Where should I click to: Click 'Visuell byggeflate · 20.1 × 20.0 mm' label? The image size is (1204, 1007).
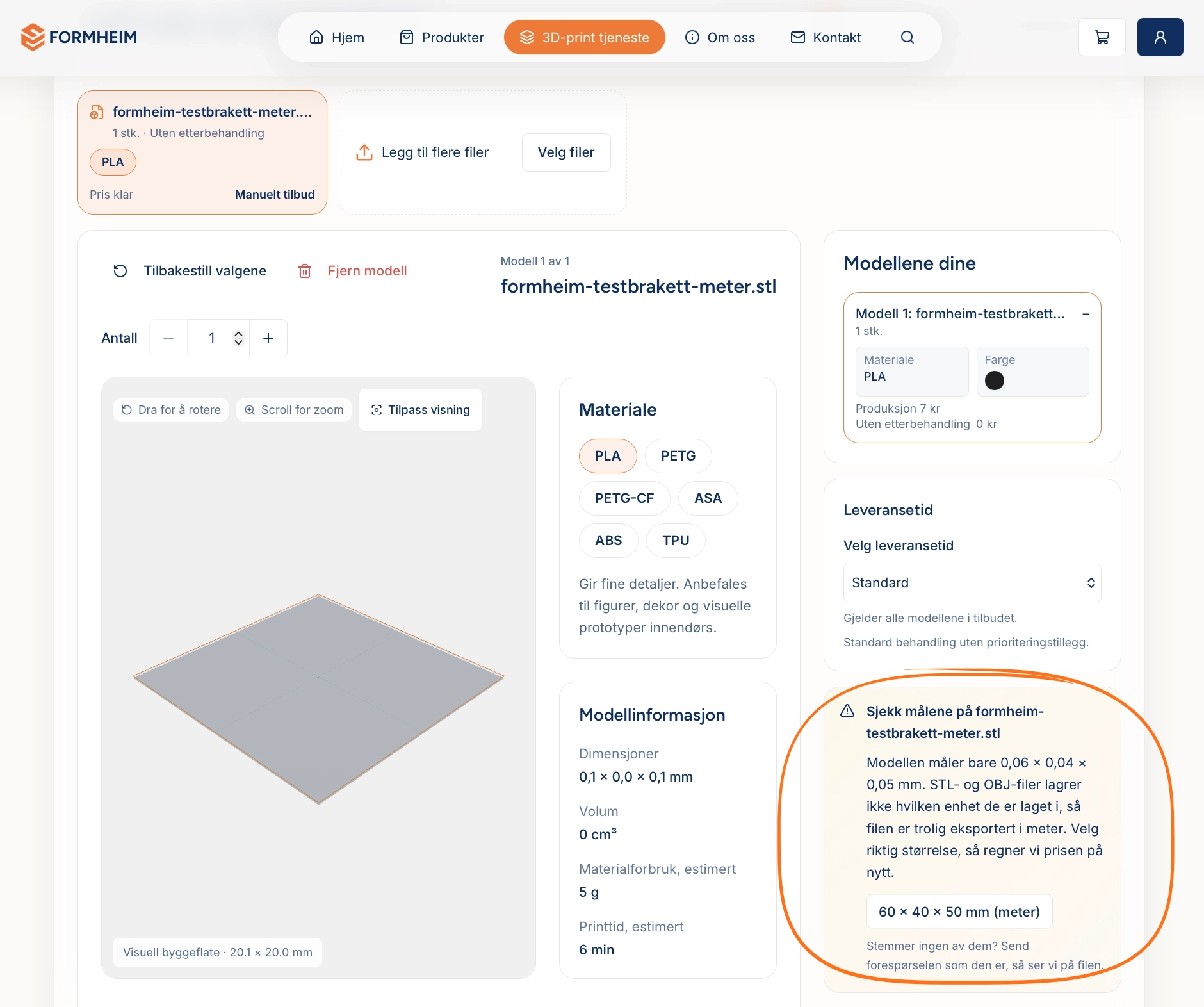coord(218,953)
